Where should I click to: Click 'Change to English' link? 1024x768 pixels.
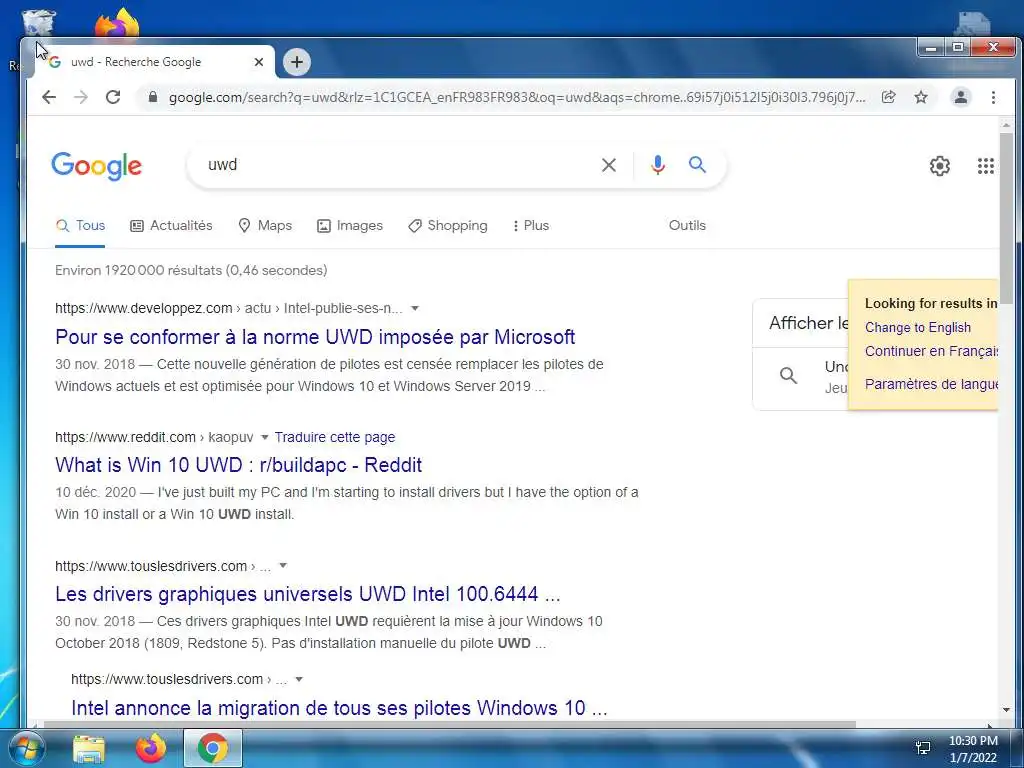point(918,327)
